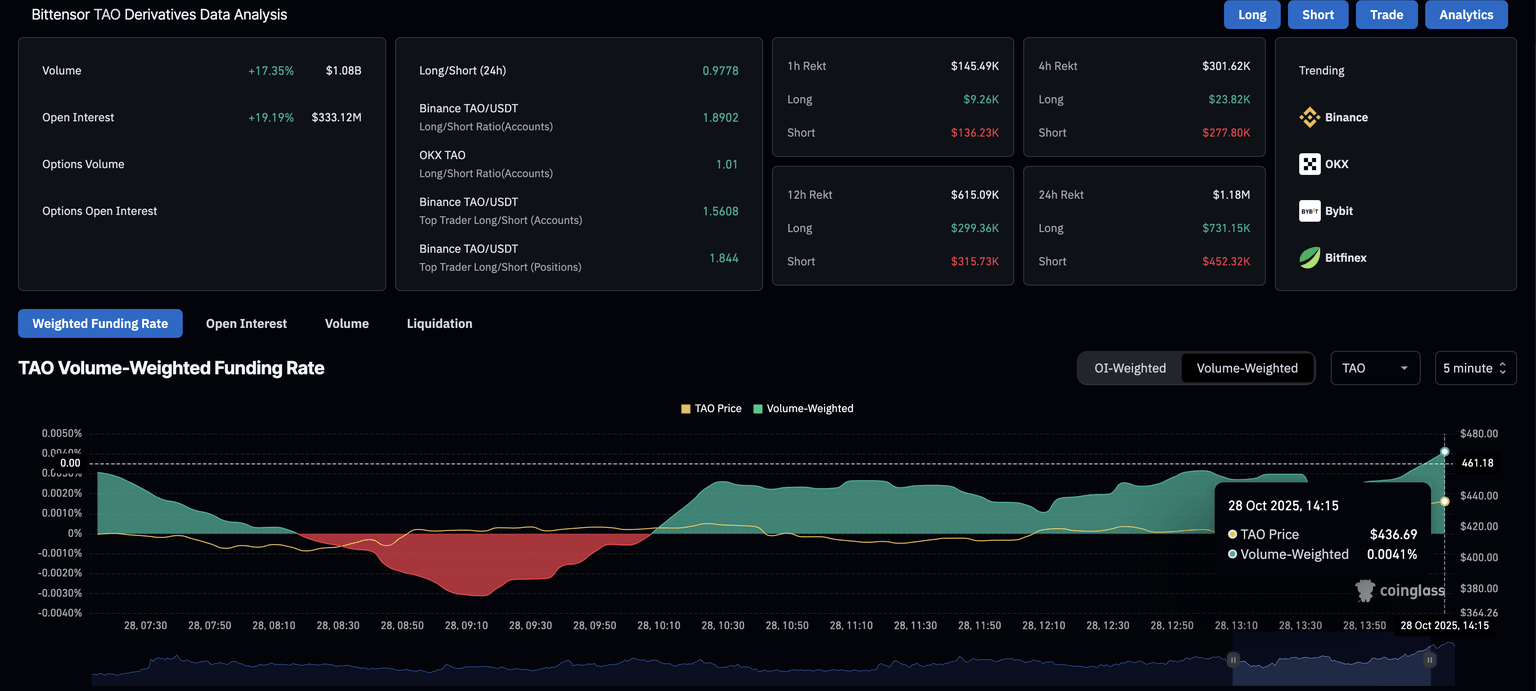The height and width of the screenshot is (691, 1536).
Task: Open the Analytics button
Action: click(1466, 15)
